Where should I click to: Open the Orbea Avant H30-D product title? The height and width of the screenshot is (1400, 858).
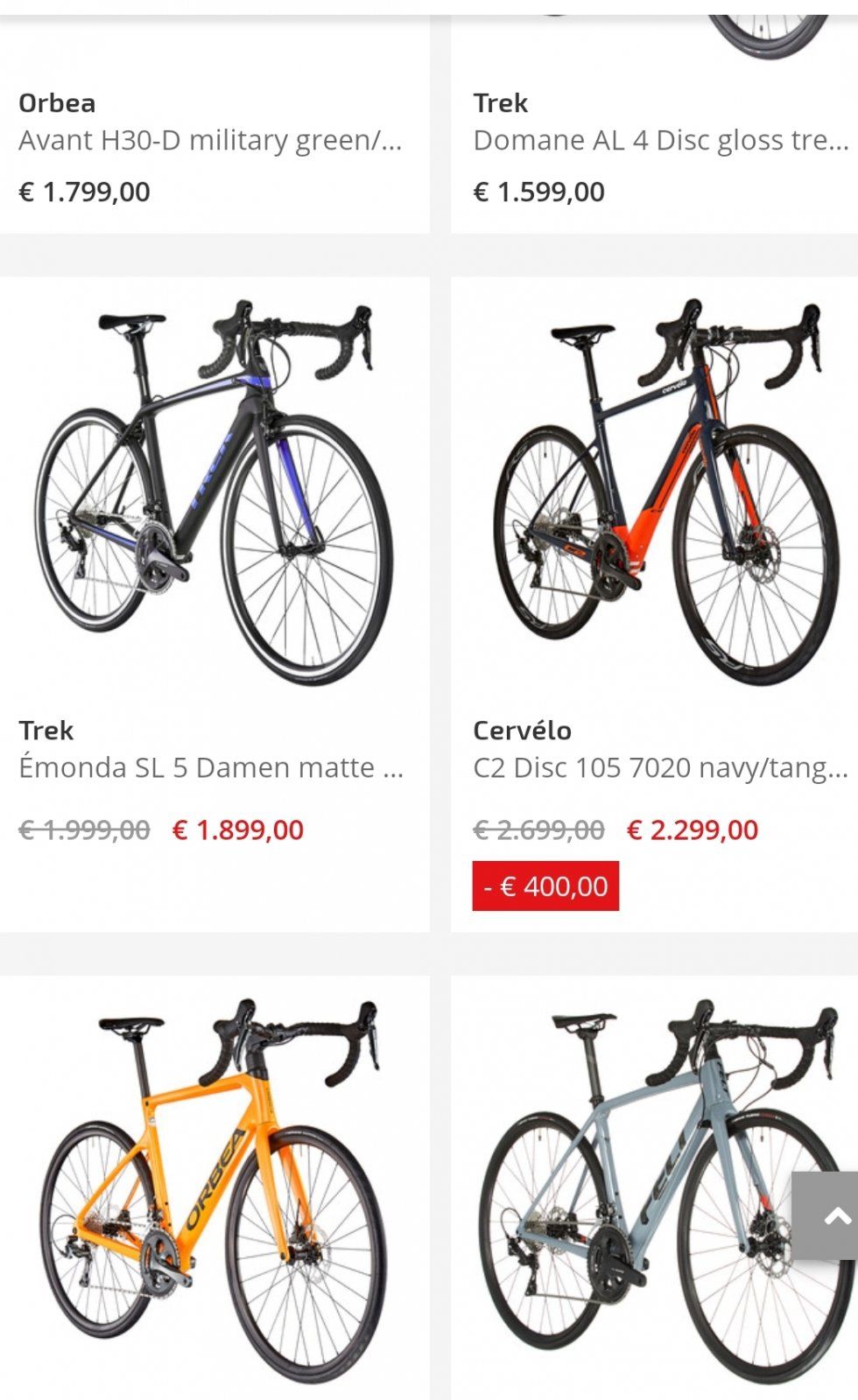tap(210, 140)
